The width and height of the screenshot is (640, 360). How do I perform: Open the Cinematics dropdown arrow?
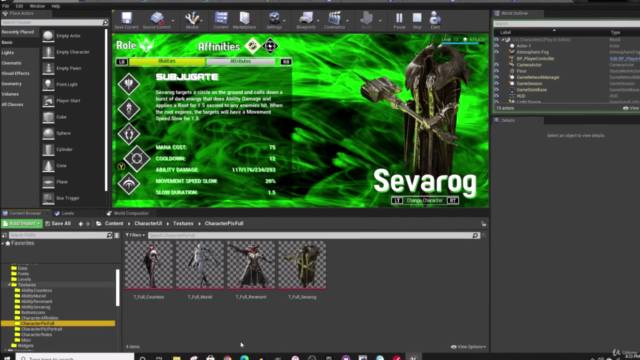coord(348,20)
